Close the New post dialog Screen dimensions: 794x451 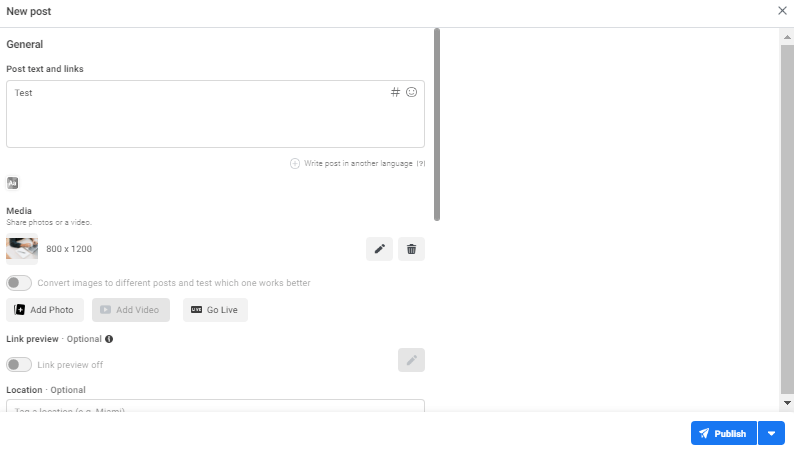pyautogui.click(x=782, y=11)
